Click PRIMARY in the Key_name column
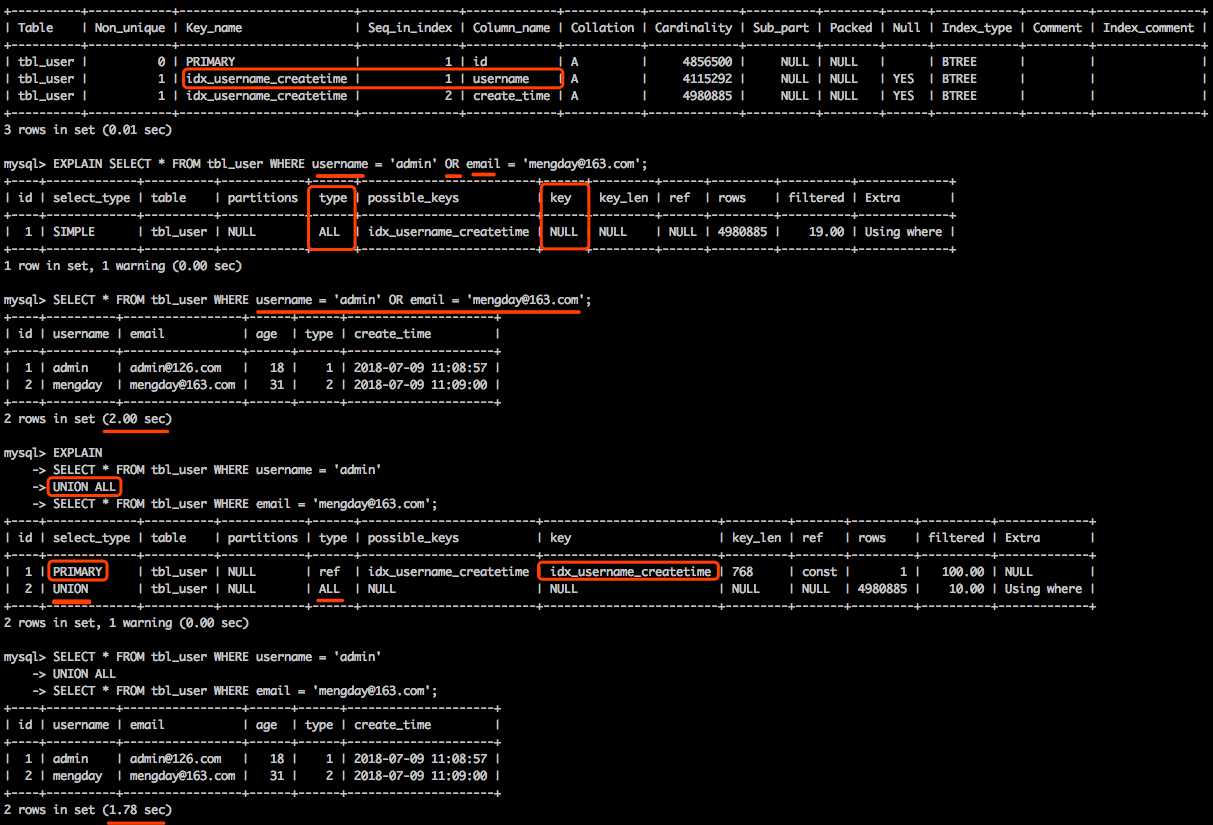The width and height of the screenshot is (1213, 825). tap(211, 62)
